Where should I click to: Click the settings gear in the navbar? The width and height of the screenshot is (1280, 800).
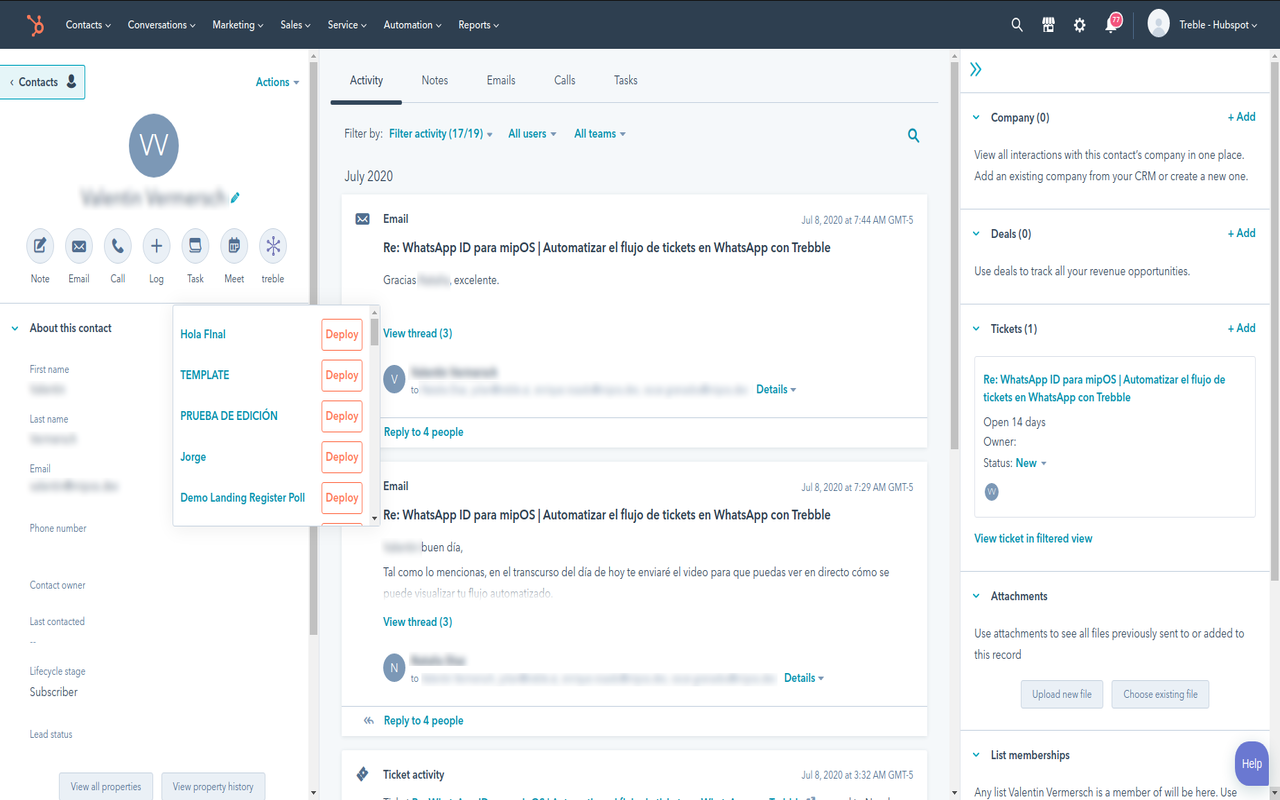(1079, 25)
